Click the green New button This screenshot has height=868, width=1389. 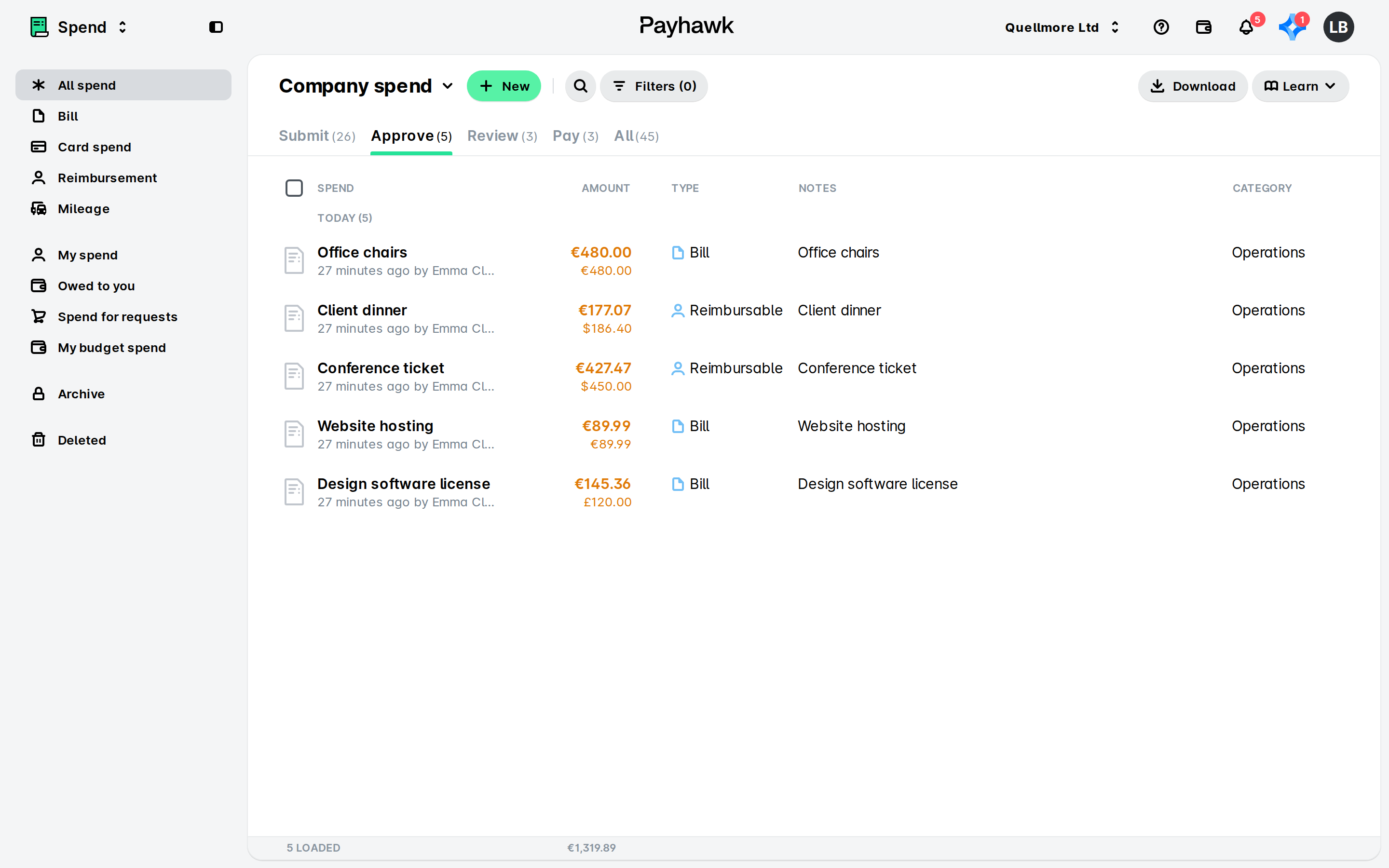pyautogui.click(x=504, y=86)
